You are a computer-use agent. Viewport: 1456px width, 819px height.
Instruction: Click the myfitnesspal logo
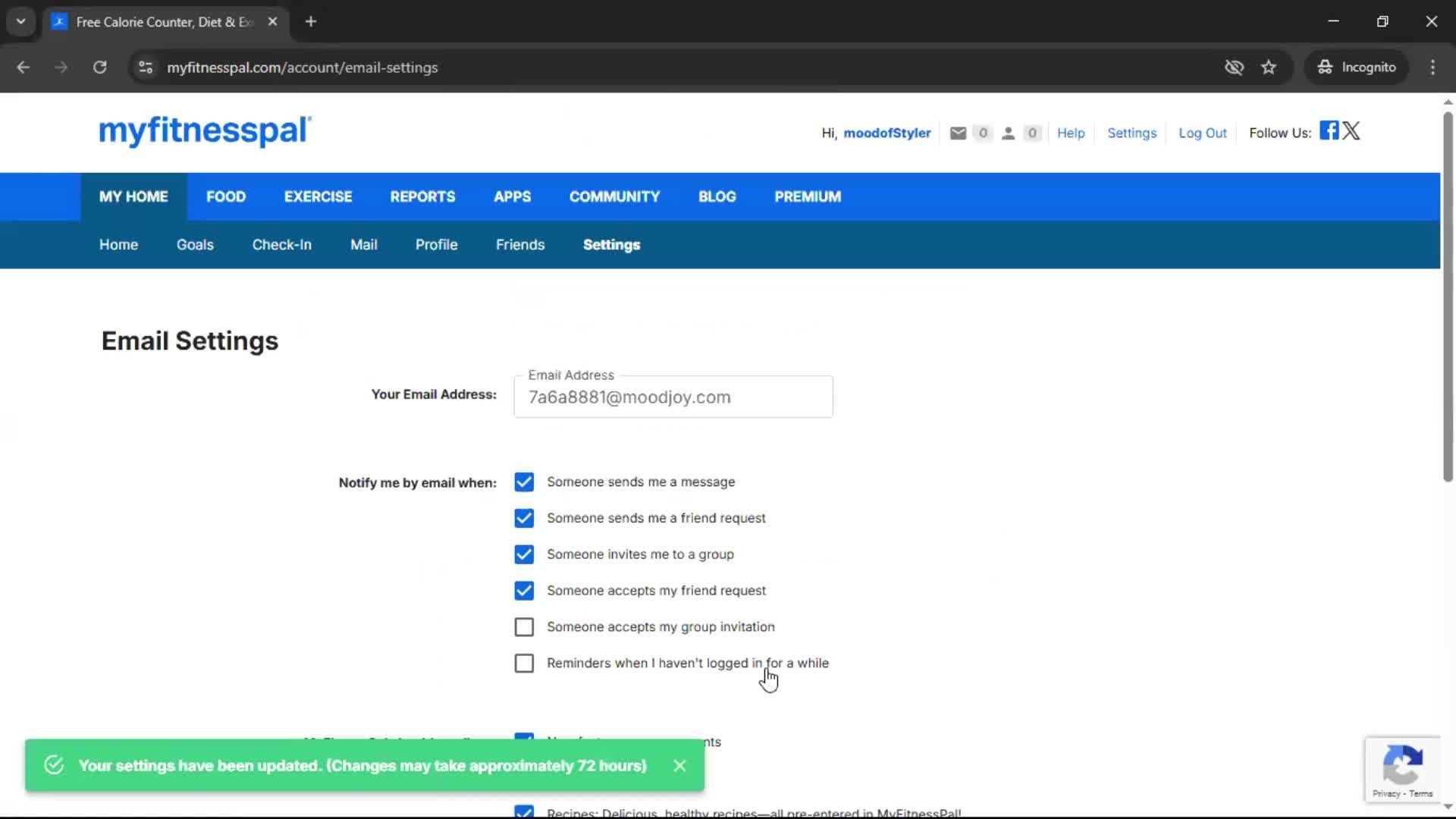[x=205, y=130]
